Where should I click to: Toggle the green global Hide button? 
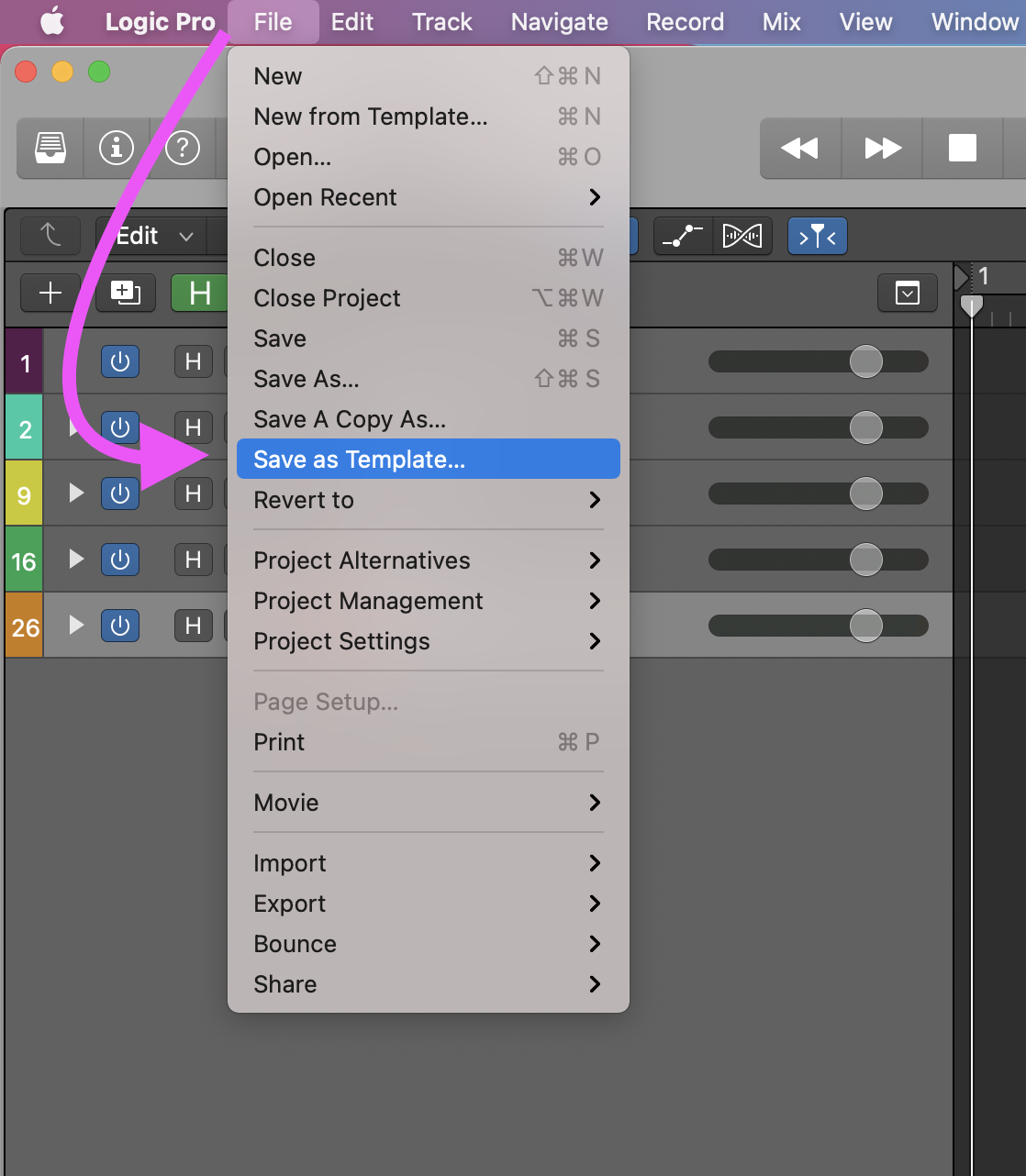coord(199,293)
